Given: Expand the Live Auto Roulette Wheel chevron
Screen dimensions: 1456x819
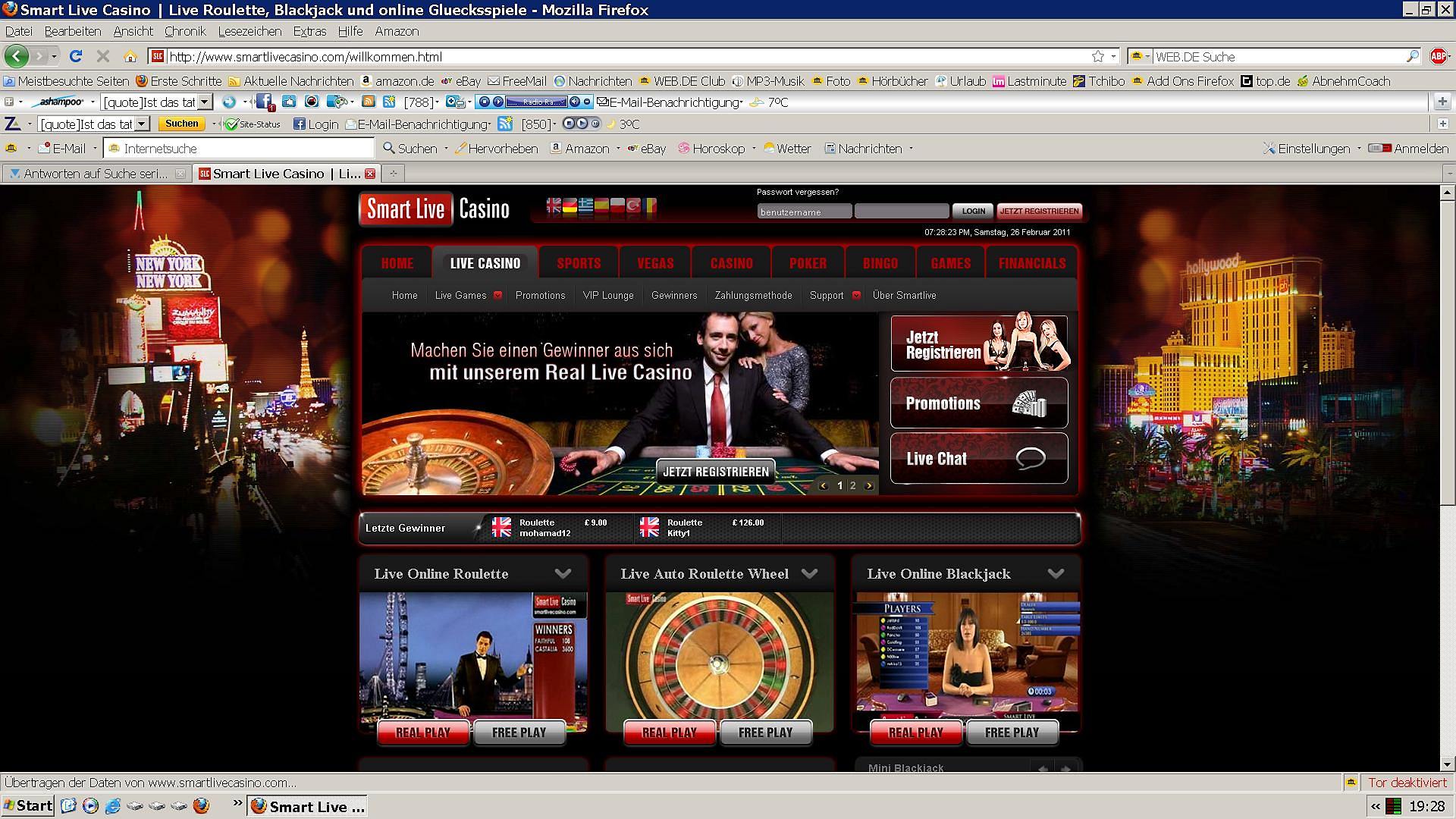Looking at the screenshot, I should point(810,573).
